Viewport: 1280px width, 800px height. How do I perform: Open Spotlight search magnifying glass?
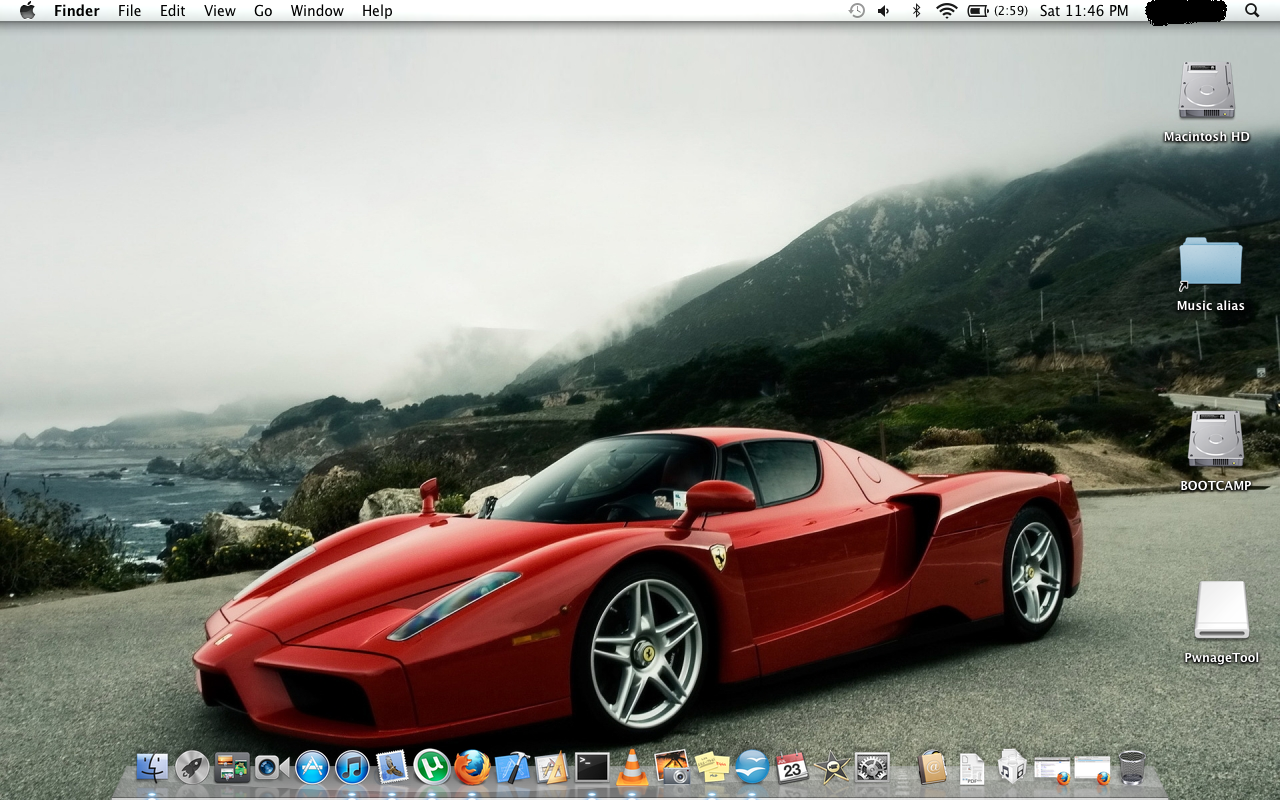coord(1252,11)
